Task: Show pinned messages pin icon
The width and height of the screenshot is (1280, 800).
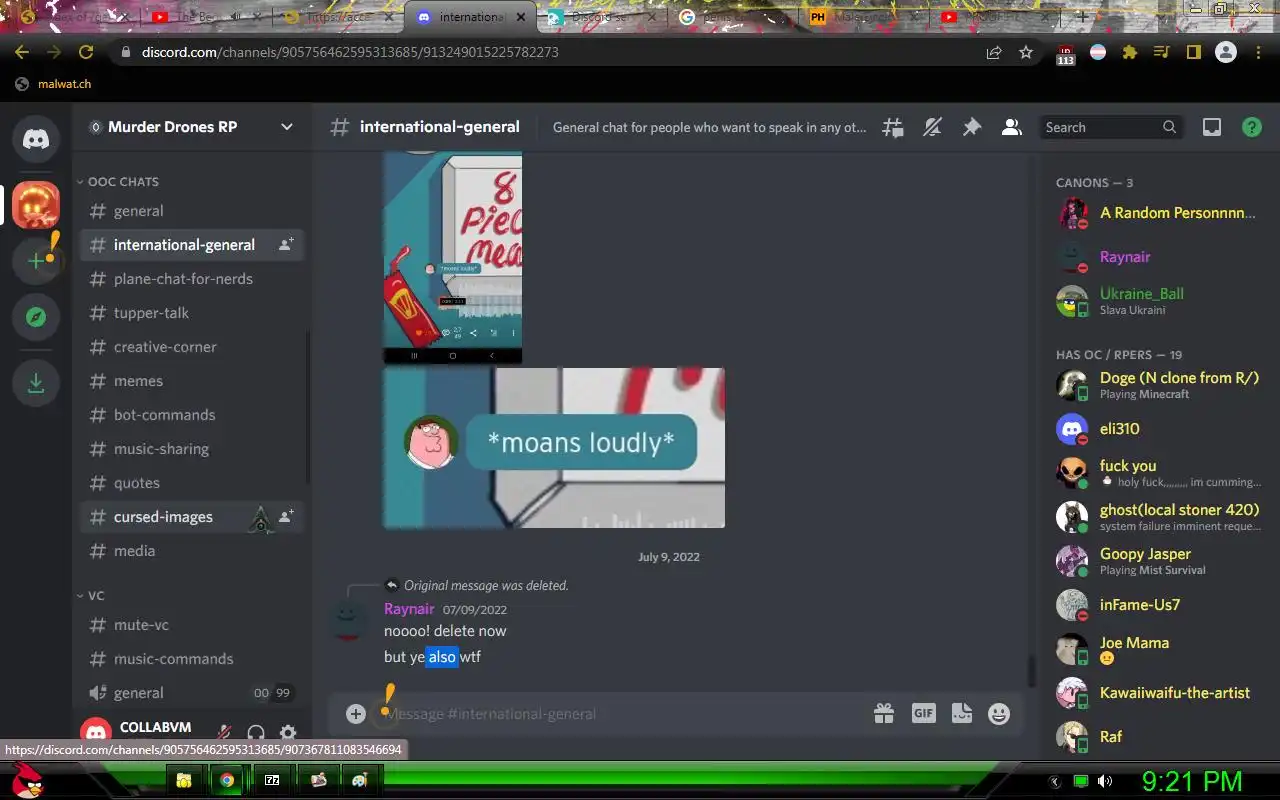Action: tap(972, 127)
